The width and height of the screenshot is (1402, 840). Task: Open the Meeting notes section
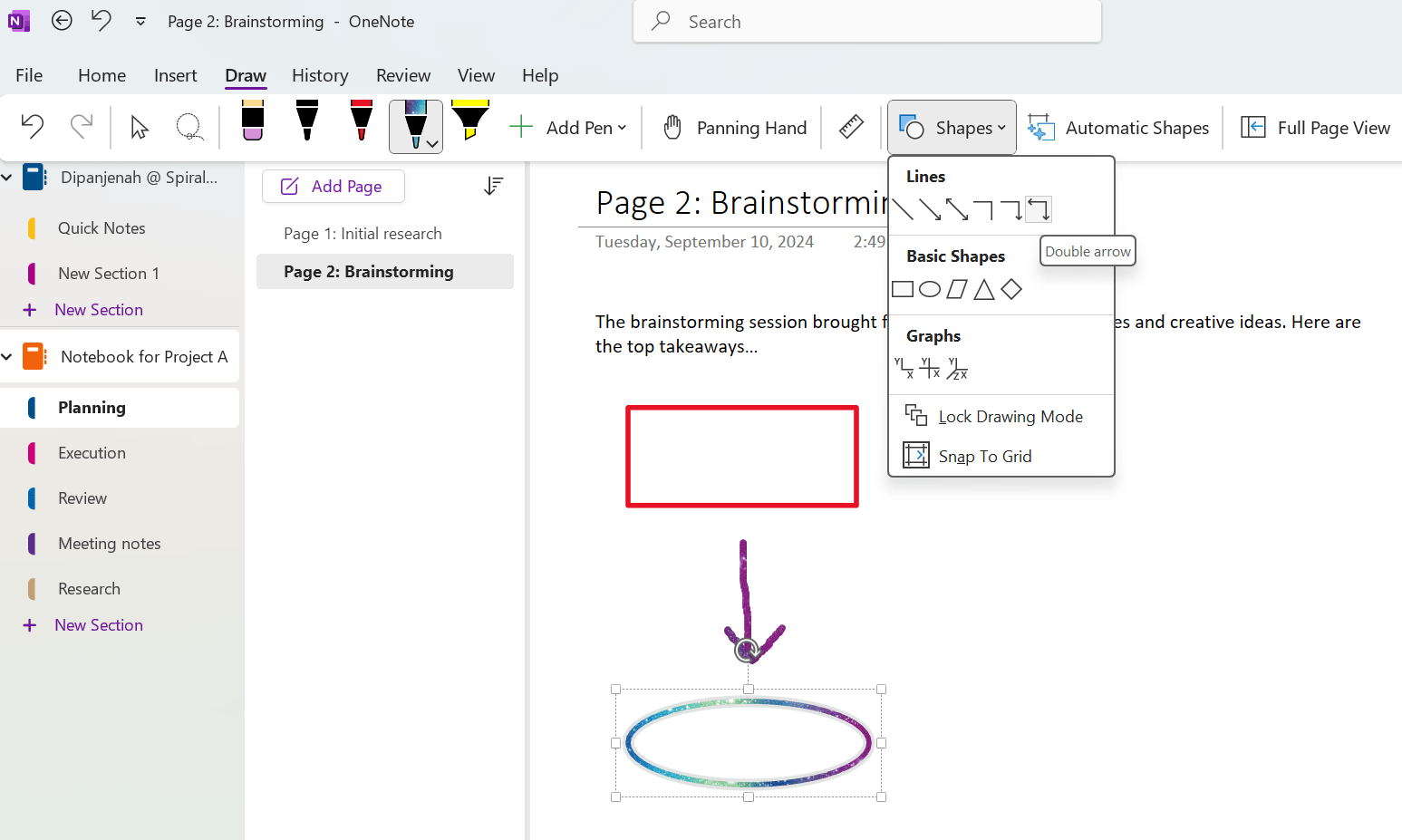pyautogui.click(x=109, y=543)
